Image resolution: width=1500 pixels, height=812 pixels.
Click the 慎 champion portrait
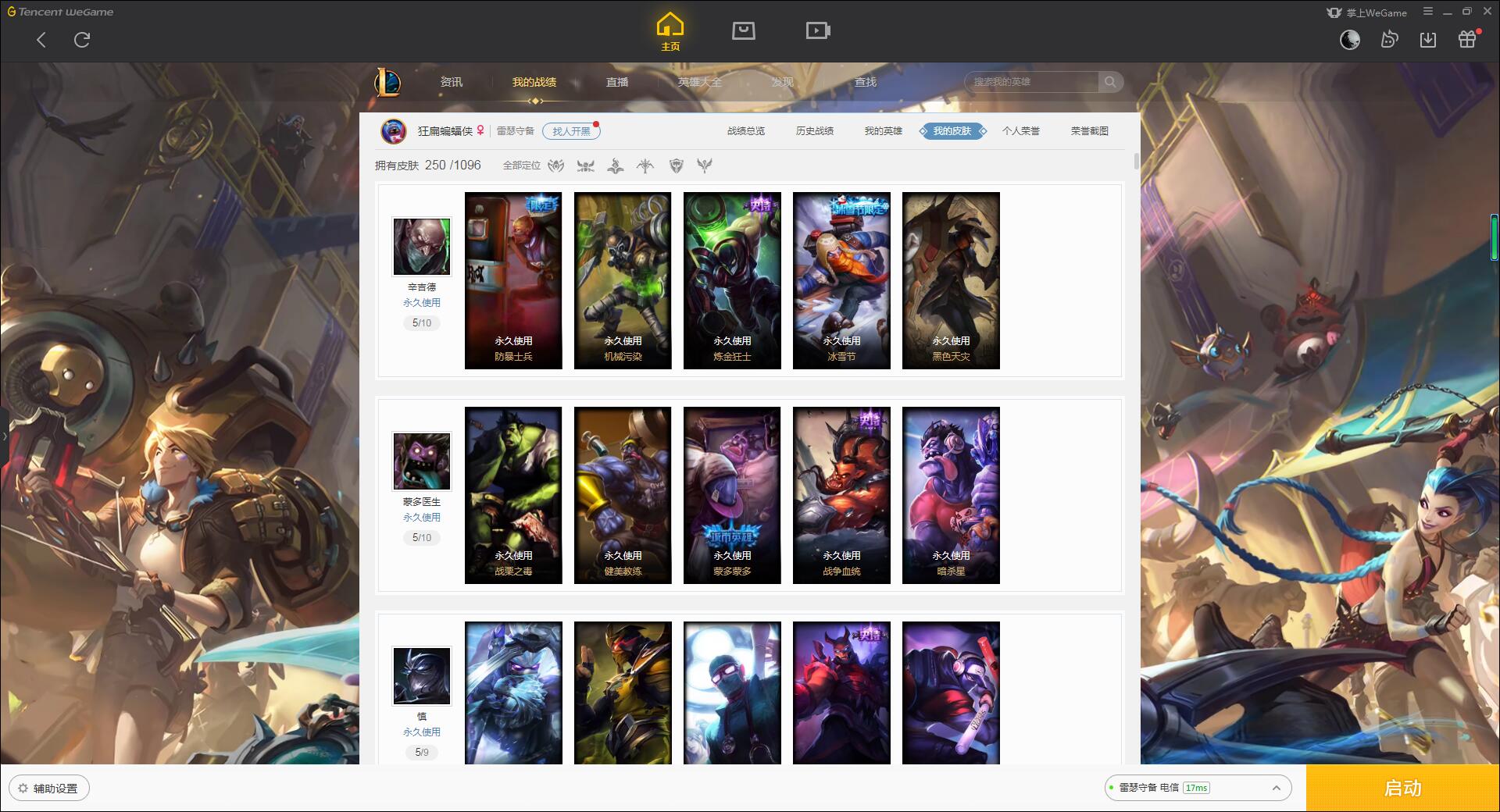click(x=422, y=676)
